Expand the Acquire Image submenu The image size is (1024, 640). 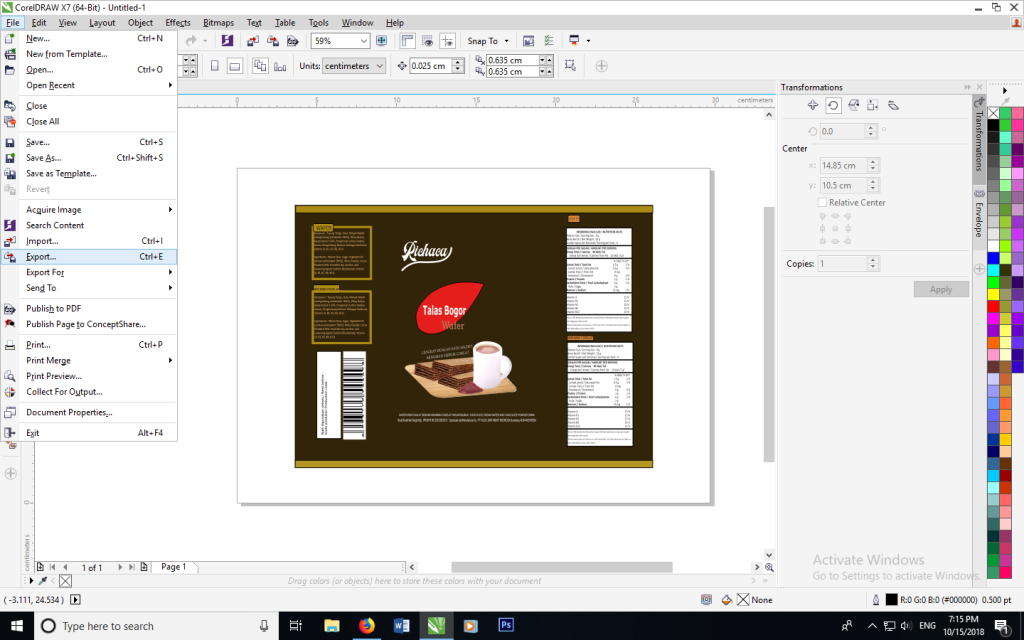(170, 210)
